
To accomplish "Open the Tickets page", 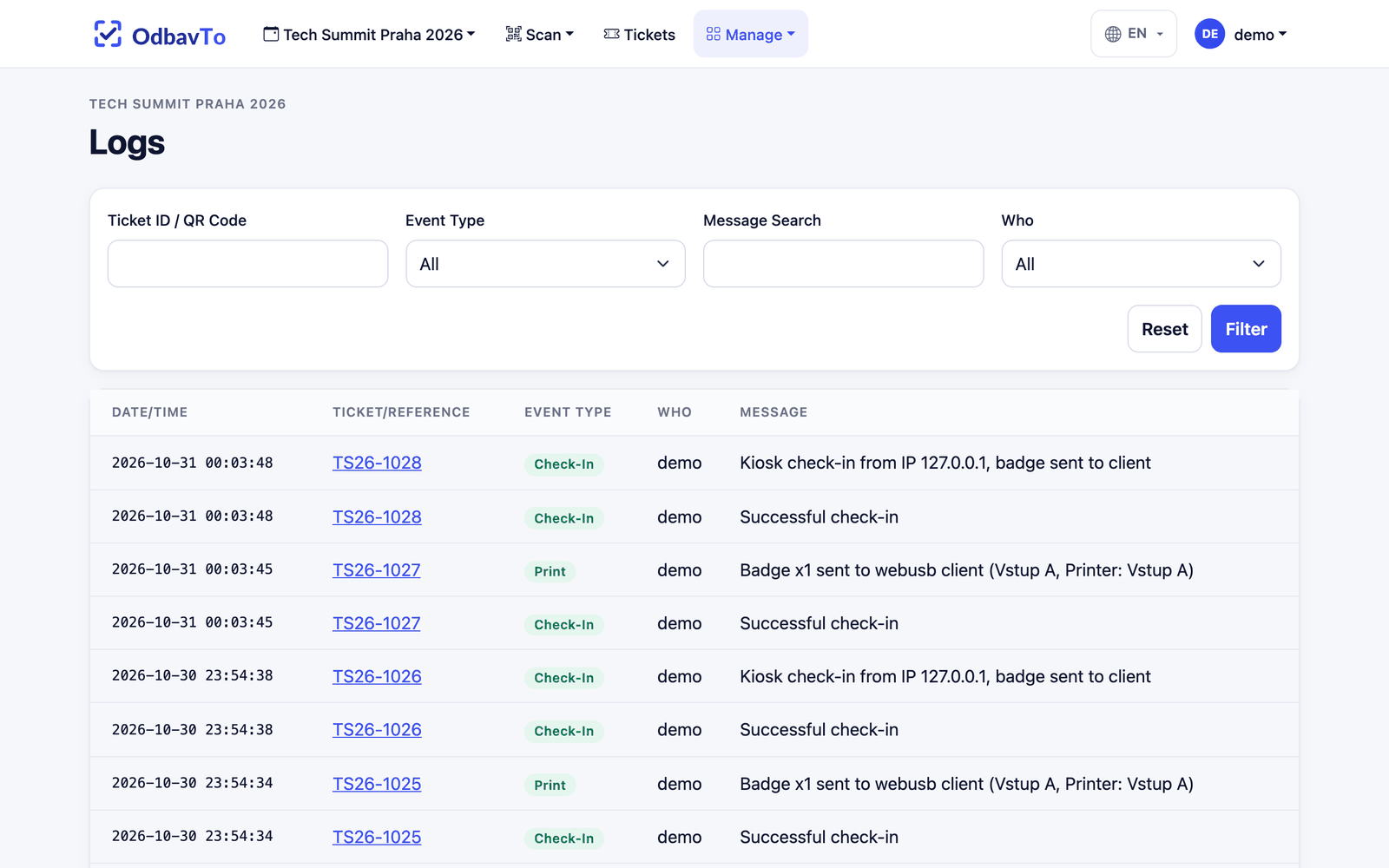I will pos(640,34).
